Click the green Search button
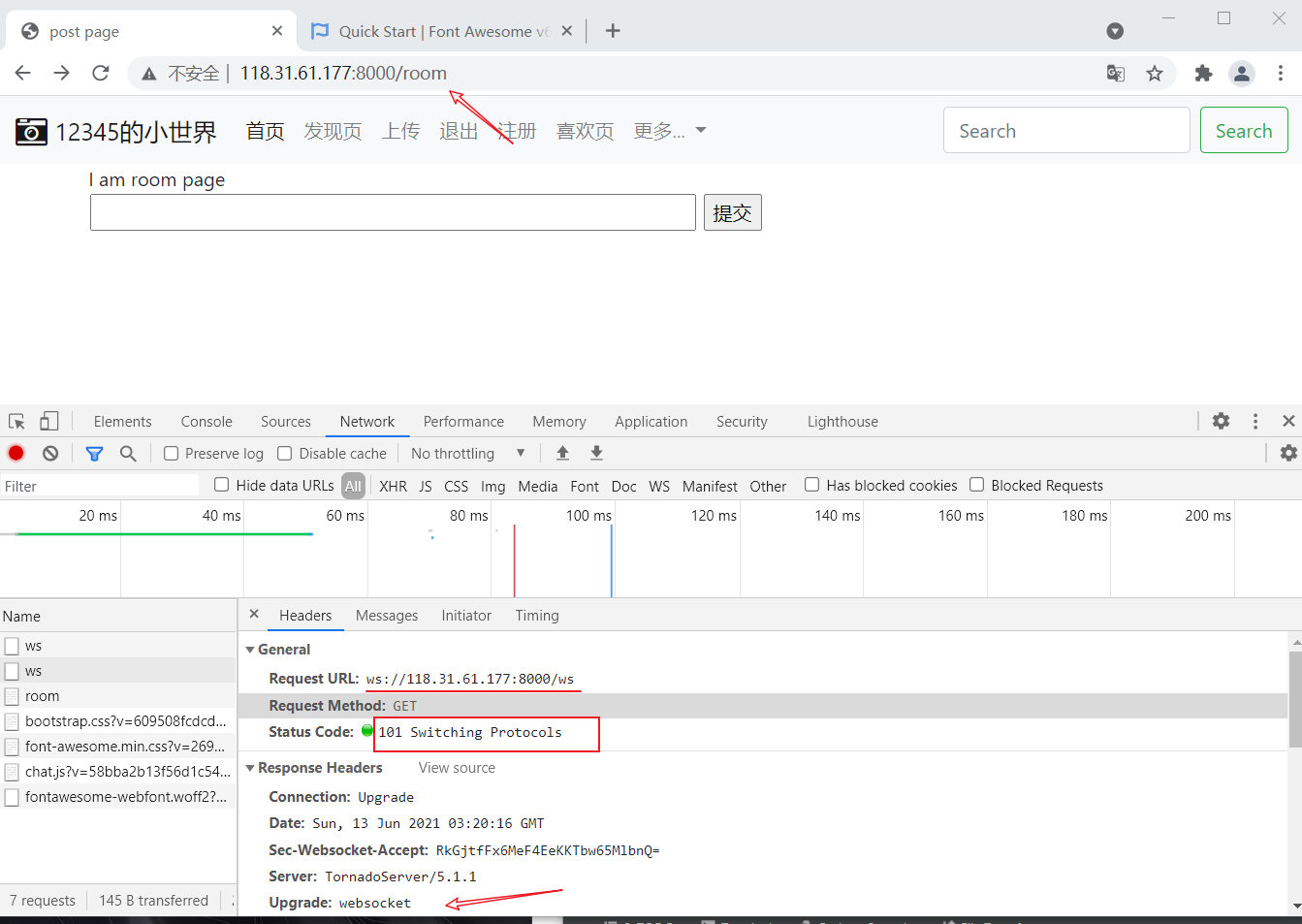 coord(1244,130)
